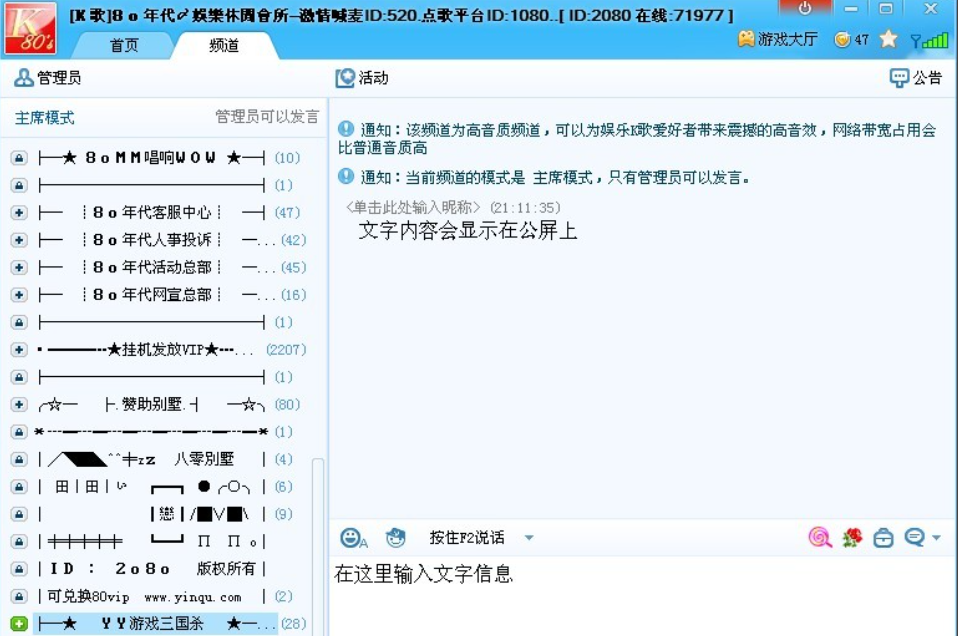Click lock icon beside 8oMM唱响WOW channel
The height and width of the screenshot is (636, 958).
(19, 158)
